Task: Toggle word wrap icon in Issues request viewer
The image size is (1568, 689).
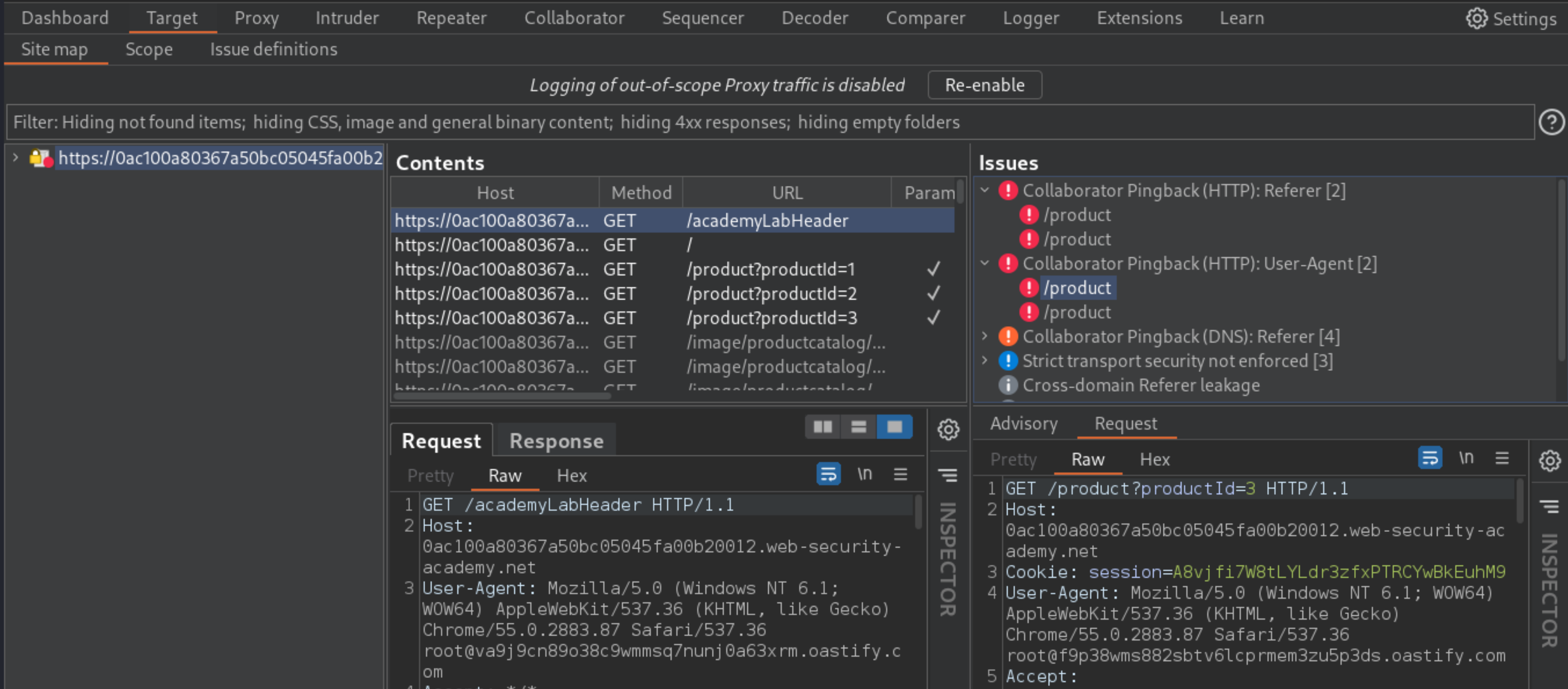Action: [1429, 457]
